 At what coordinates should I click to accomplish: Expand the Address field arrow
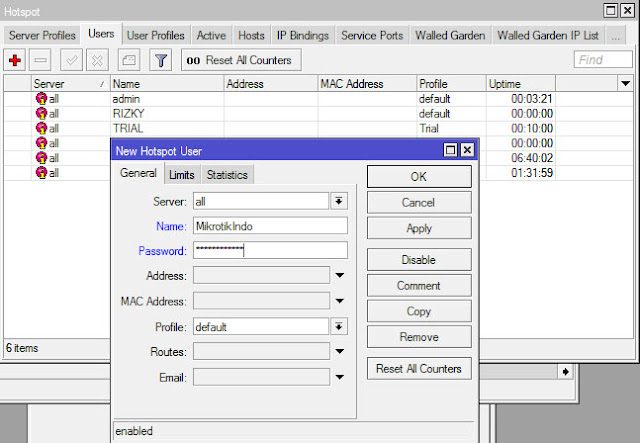pyautogui.click(x=340, y=276)
